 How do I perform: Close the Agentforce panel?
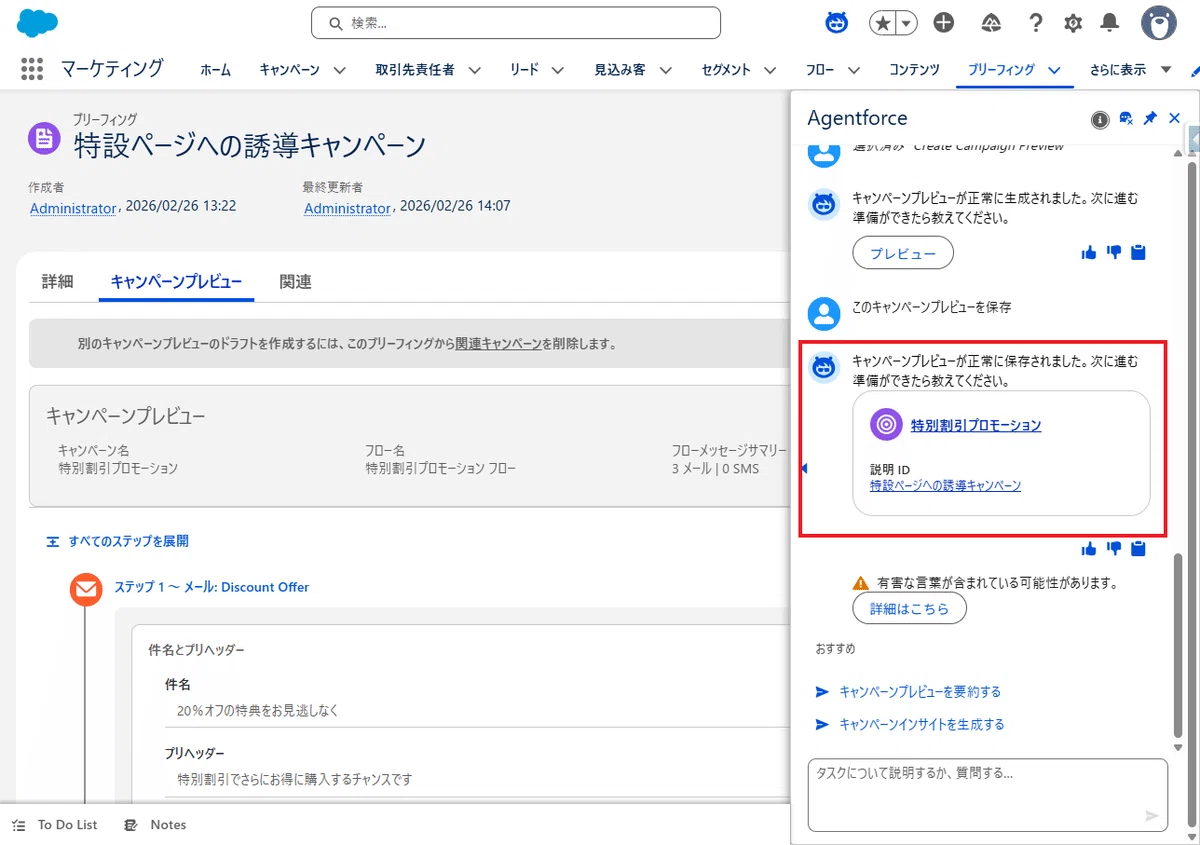(1175, 119)
